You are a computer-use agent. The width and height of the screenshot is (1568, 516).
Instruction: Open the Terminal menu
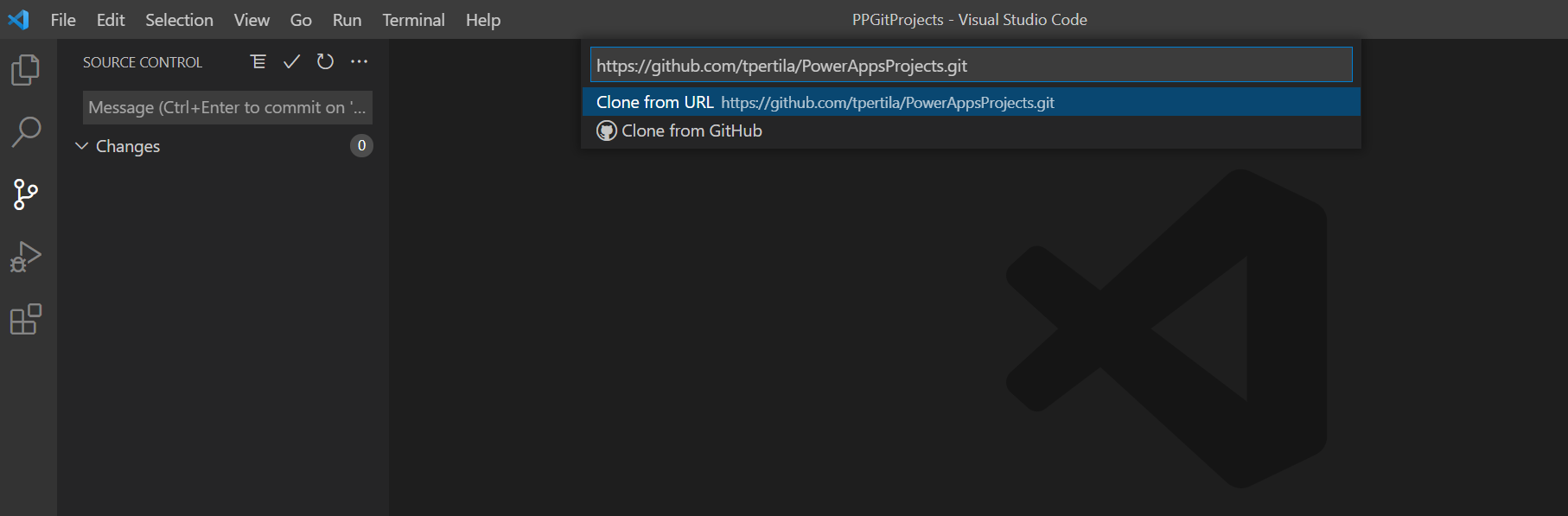click(413, 20)
